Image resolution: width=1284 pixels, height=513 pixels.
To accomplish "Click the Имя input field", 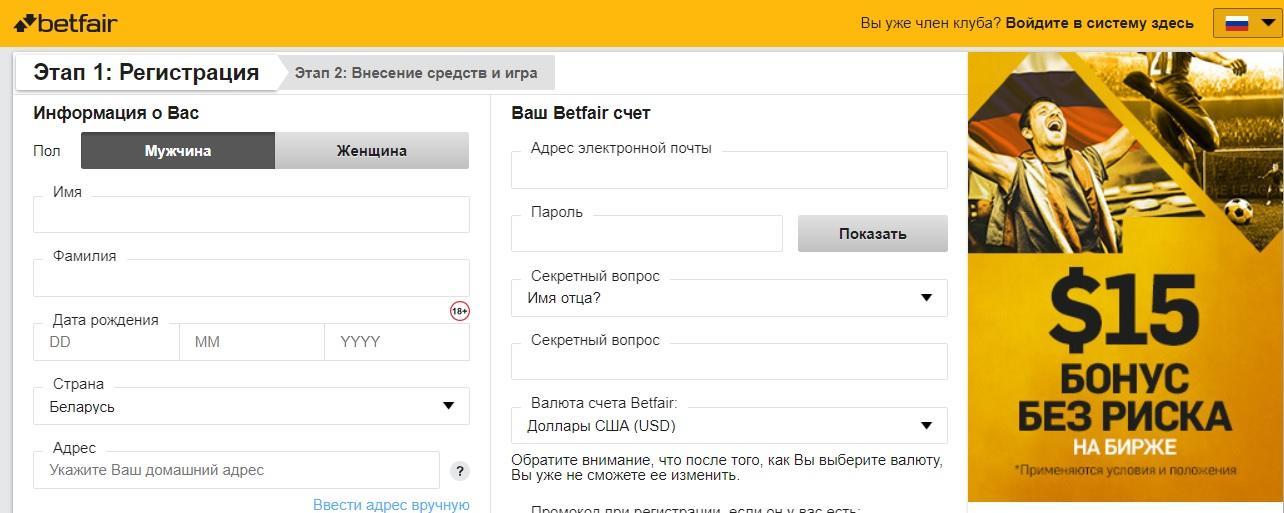I will [251, 215].
